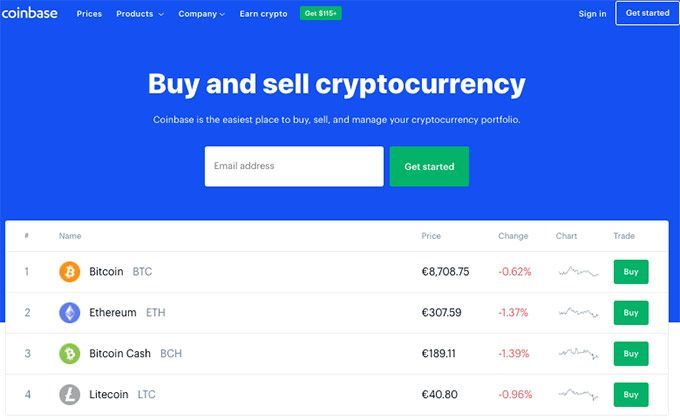Open the Ethereum price sparkline chart
Viewport: 680px width, 420px height.
pyautogui.click(x=579, y=312)
